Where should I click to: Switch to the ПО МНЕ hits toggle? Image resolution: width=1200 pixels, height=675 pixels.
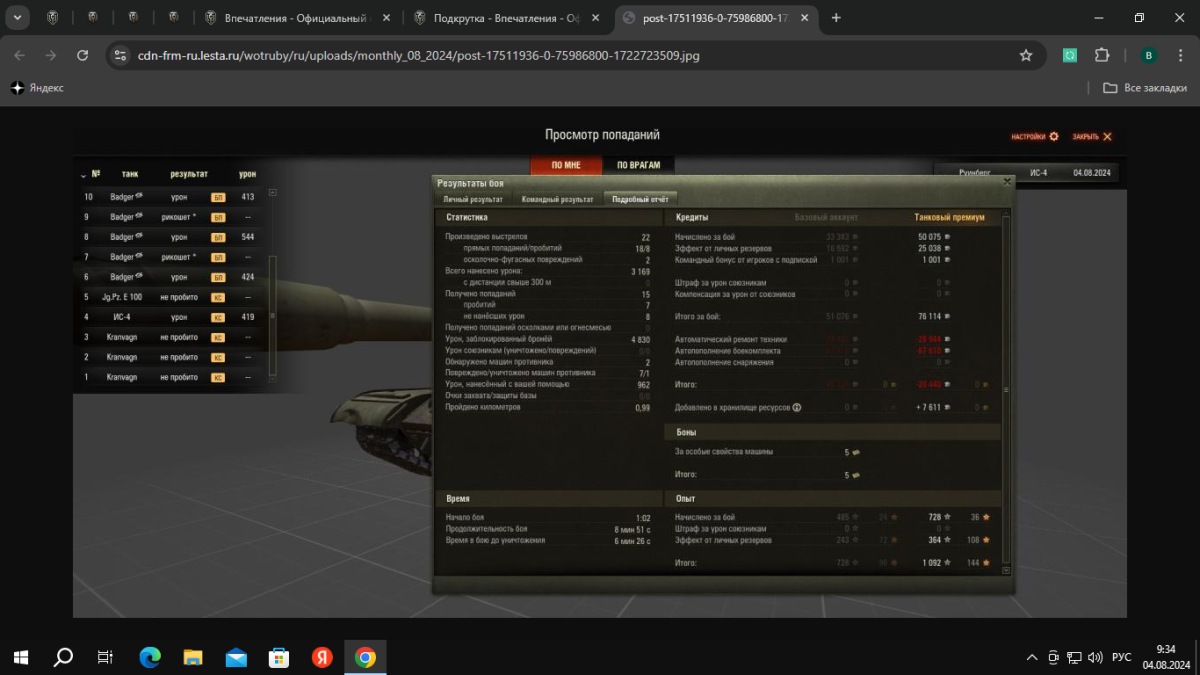[x=566, y=166]
